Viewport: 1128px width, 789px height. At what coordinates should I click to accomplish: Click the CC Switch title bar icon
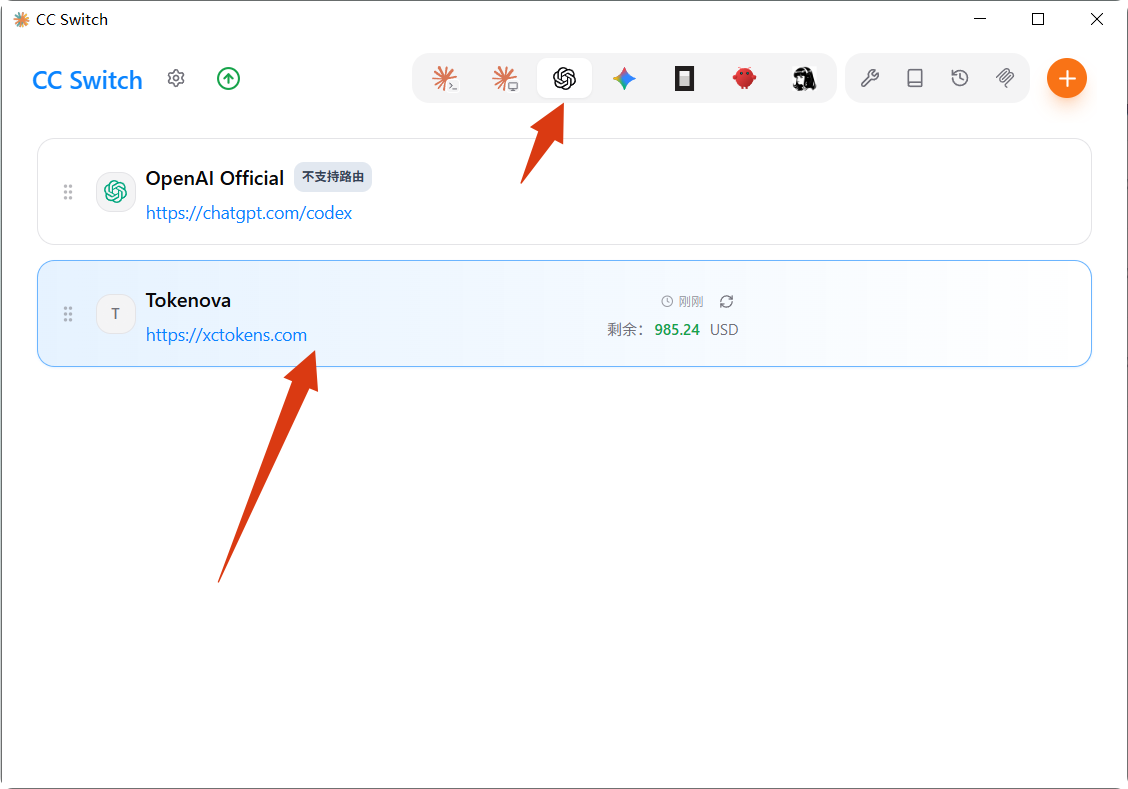tap(22, 19)
